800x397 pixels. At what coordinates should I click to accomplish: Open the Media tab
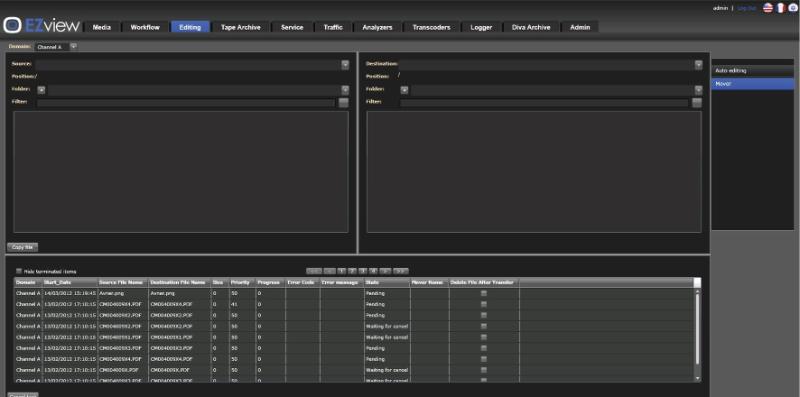[102, 27]
